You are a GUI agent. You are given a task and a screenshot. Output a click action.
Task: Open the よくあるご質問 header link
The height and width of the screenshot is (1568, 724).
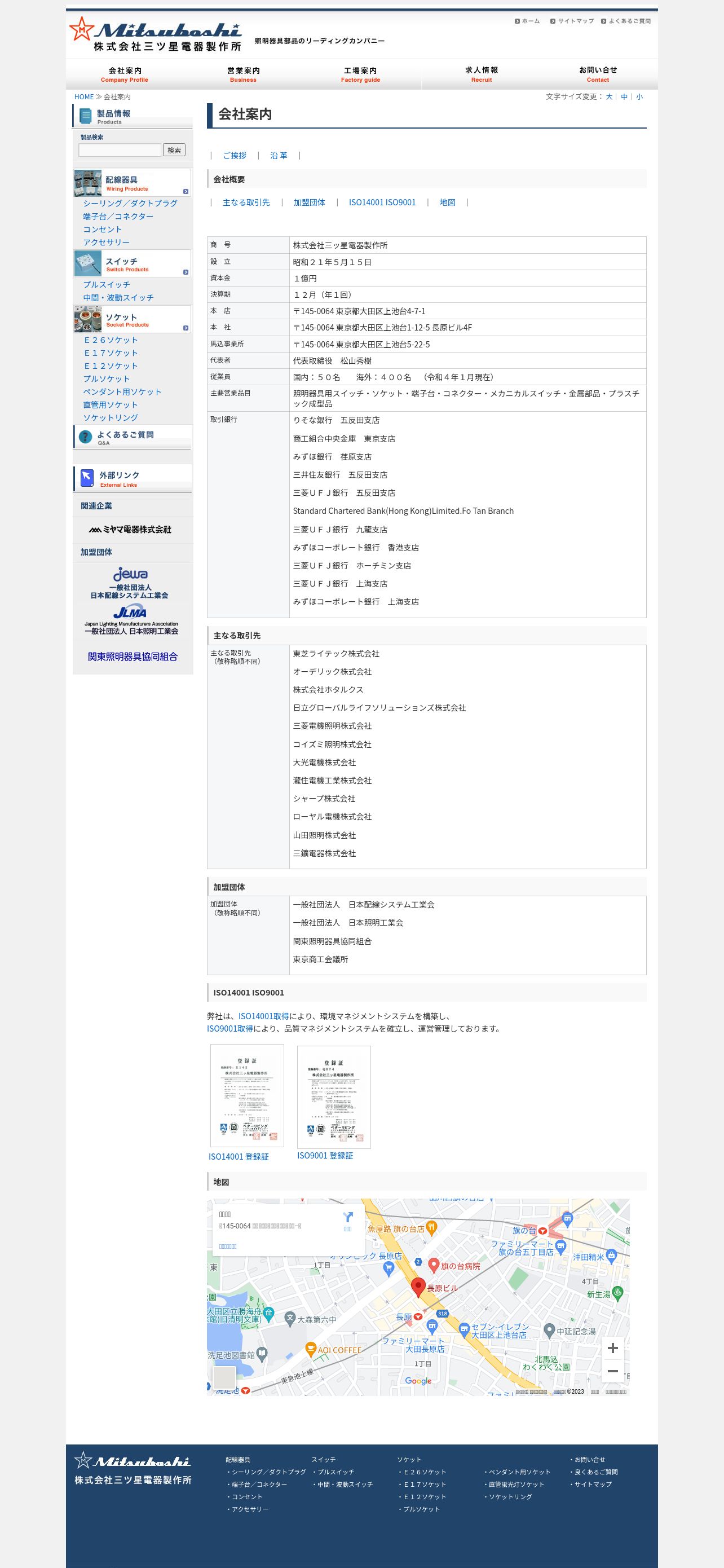(625, 21)
